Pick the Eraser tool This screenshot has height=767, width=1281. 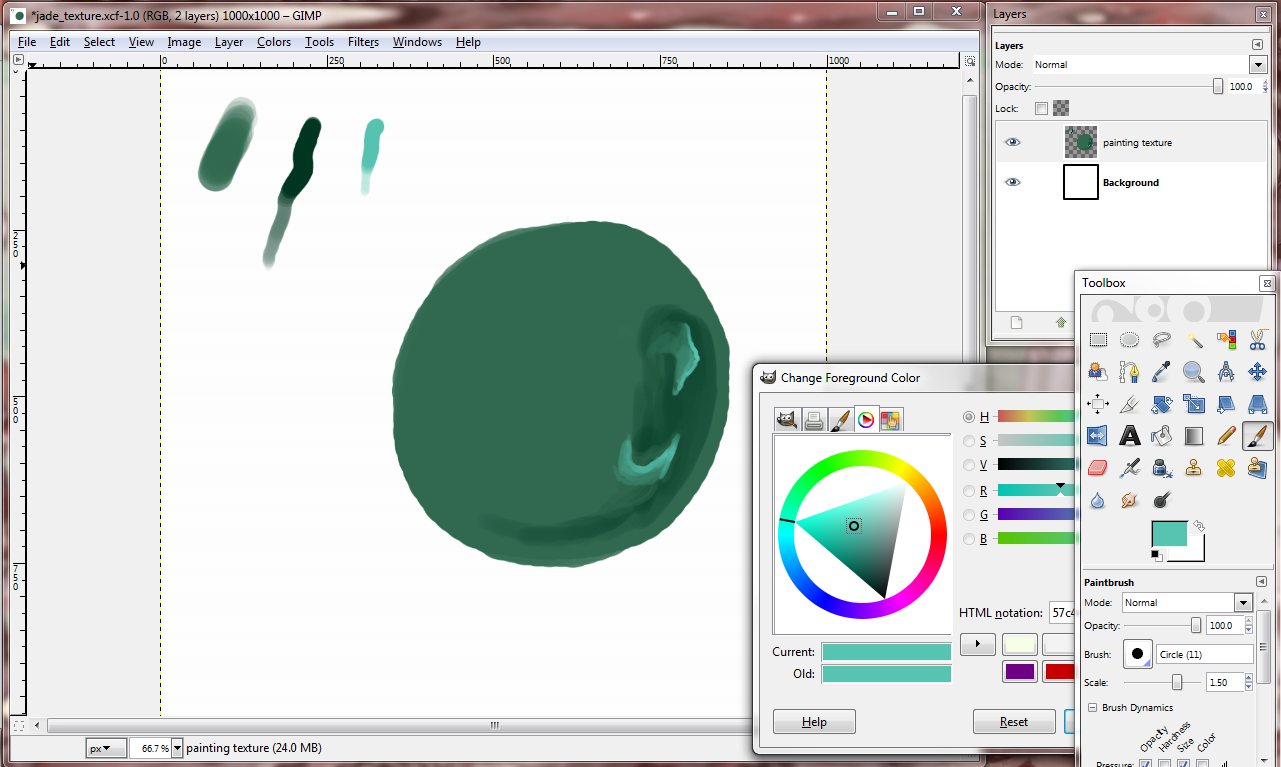click(1098, 468)
